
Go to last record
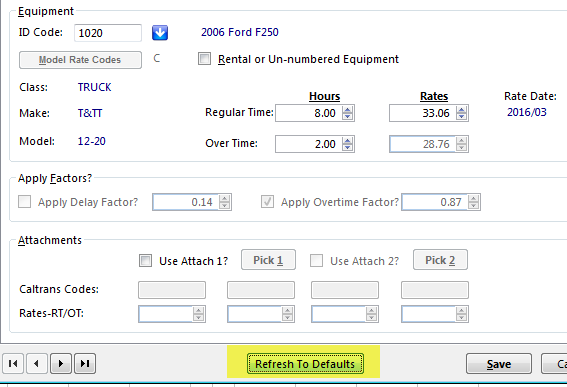click(x=85, y=363)
